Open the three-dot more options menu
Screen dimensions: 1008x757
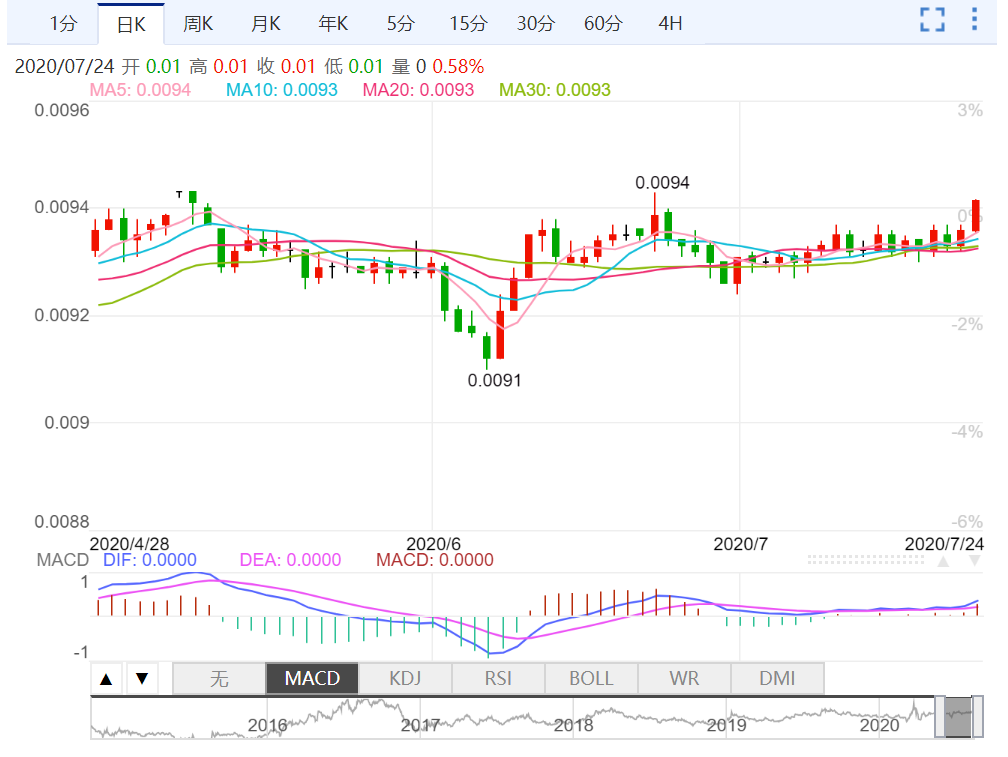[975, 19]
